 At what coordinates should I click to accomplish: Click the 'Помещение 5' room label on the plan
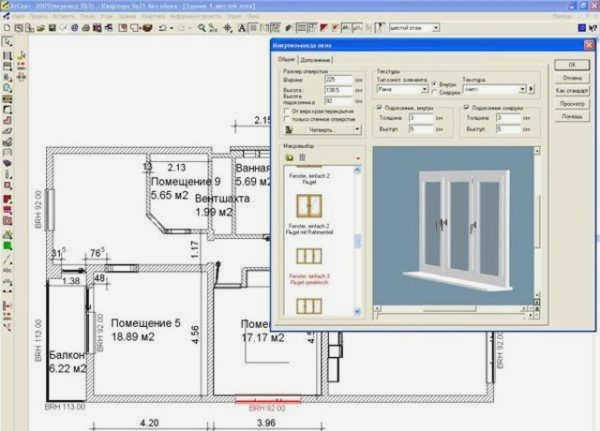(145, 323)
